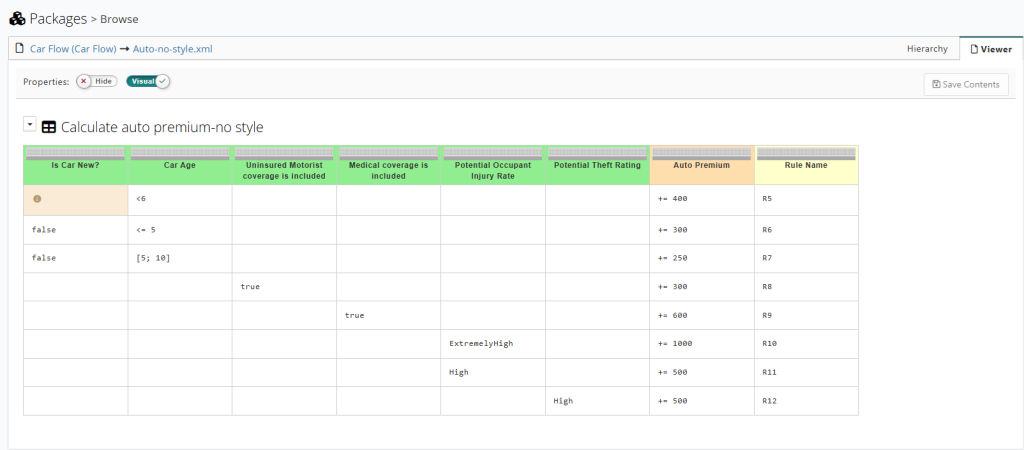
Task: Click the true cell in R9 row
Action: (389, 315)
